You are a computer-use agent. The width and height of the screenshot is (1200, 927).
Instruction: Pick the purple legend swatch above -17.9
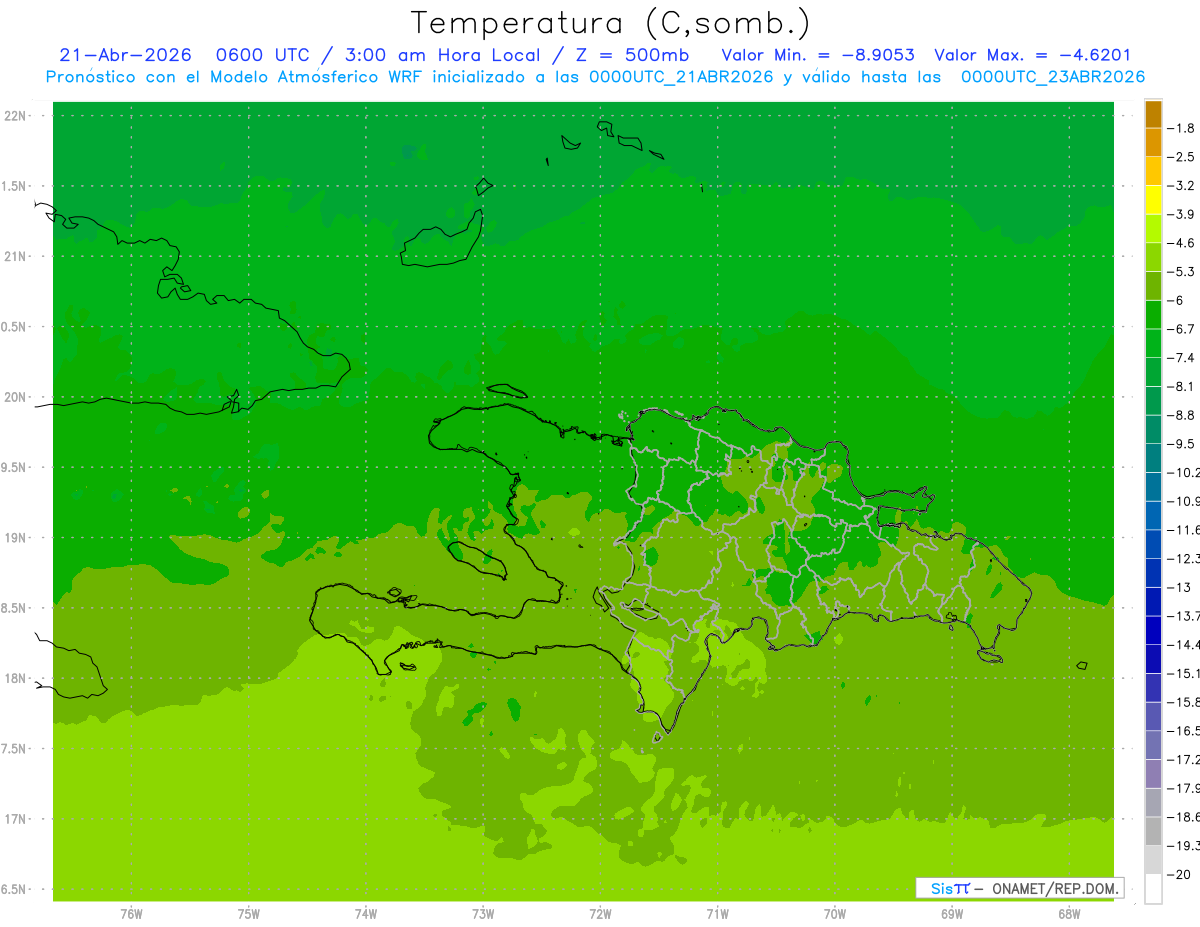pos(1153,774)
